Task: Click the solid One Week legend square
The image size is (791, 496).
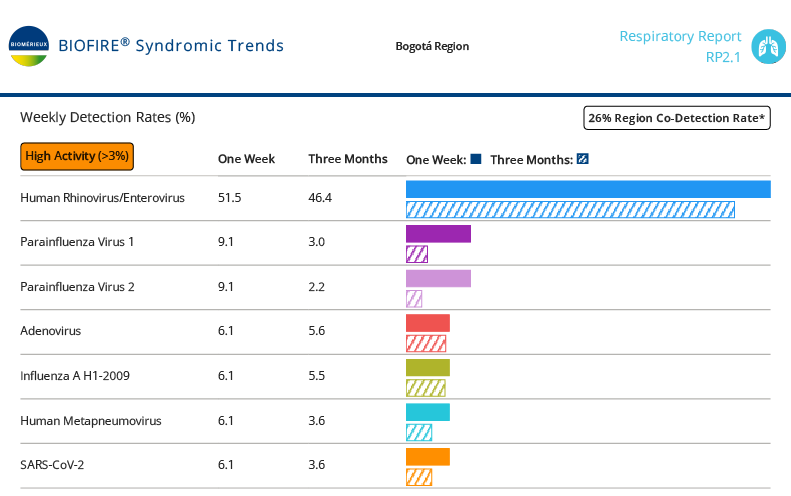Action: click(x=476, y=159)
